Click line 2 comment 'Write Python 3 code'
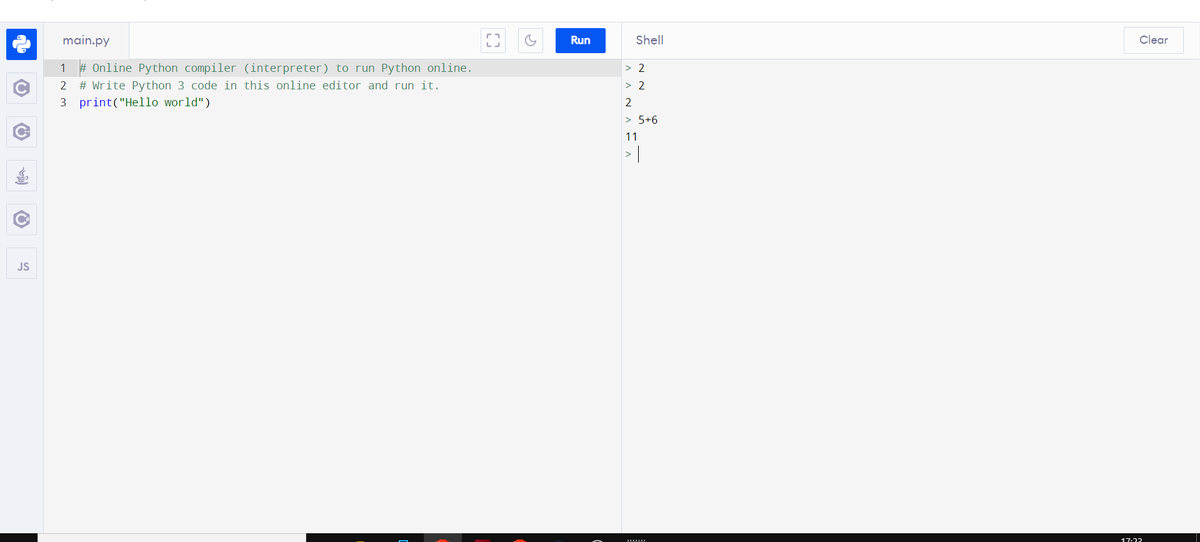The width and height of the screenshot is (1200, 542). click(259, 85)
